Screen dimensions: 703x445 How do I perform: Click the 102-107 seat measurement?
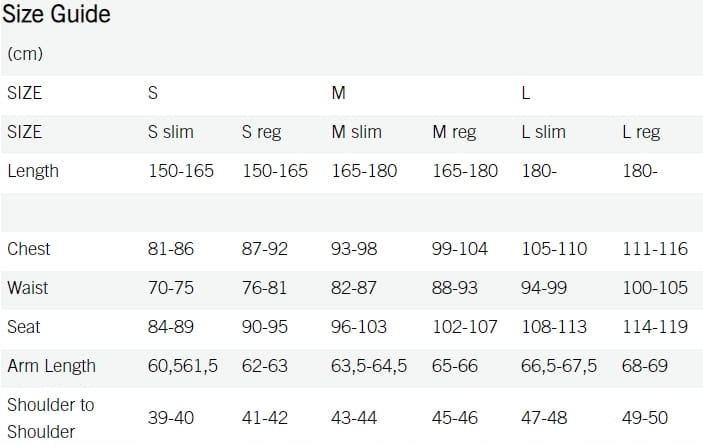tap(464, 327)
